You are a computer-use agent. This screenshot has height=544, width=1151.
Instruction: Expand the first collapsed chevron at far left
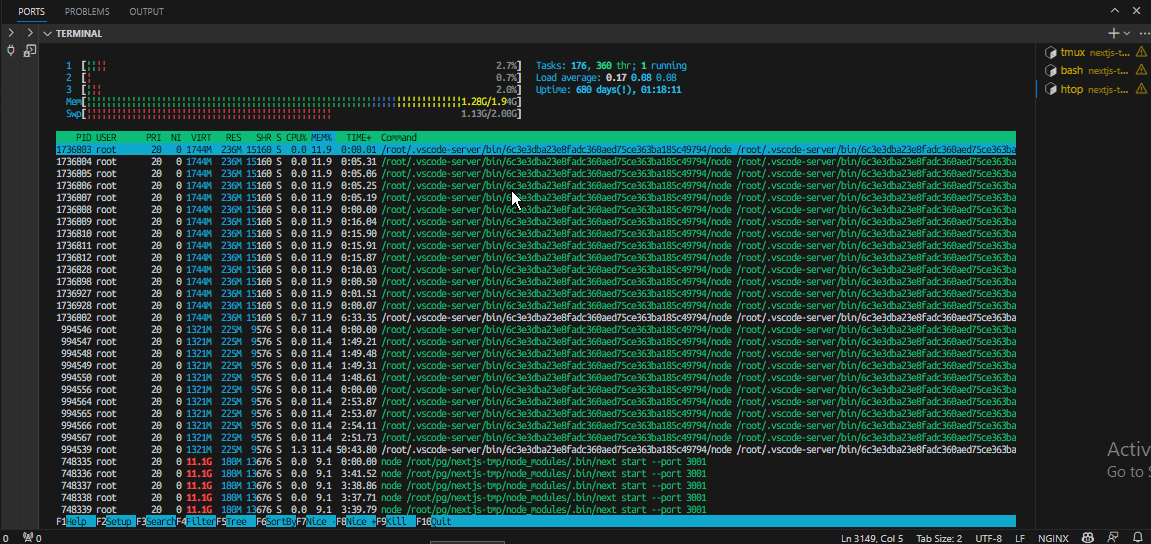tap(11, 34)
